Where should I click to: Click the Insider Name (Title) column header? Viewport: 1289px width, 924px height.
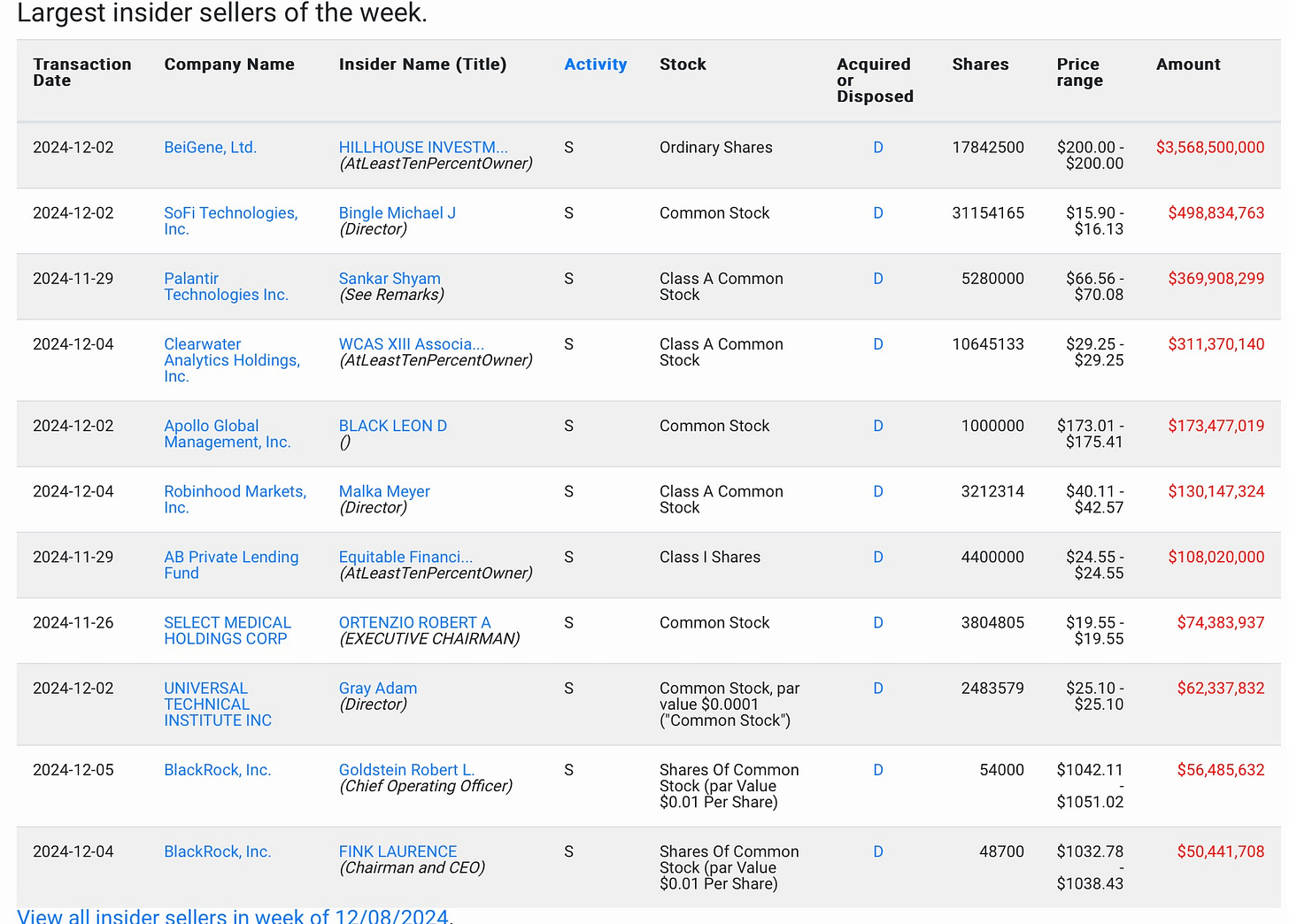422,65
